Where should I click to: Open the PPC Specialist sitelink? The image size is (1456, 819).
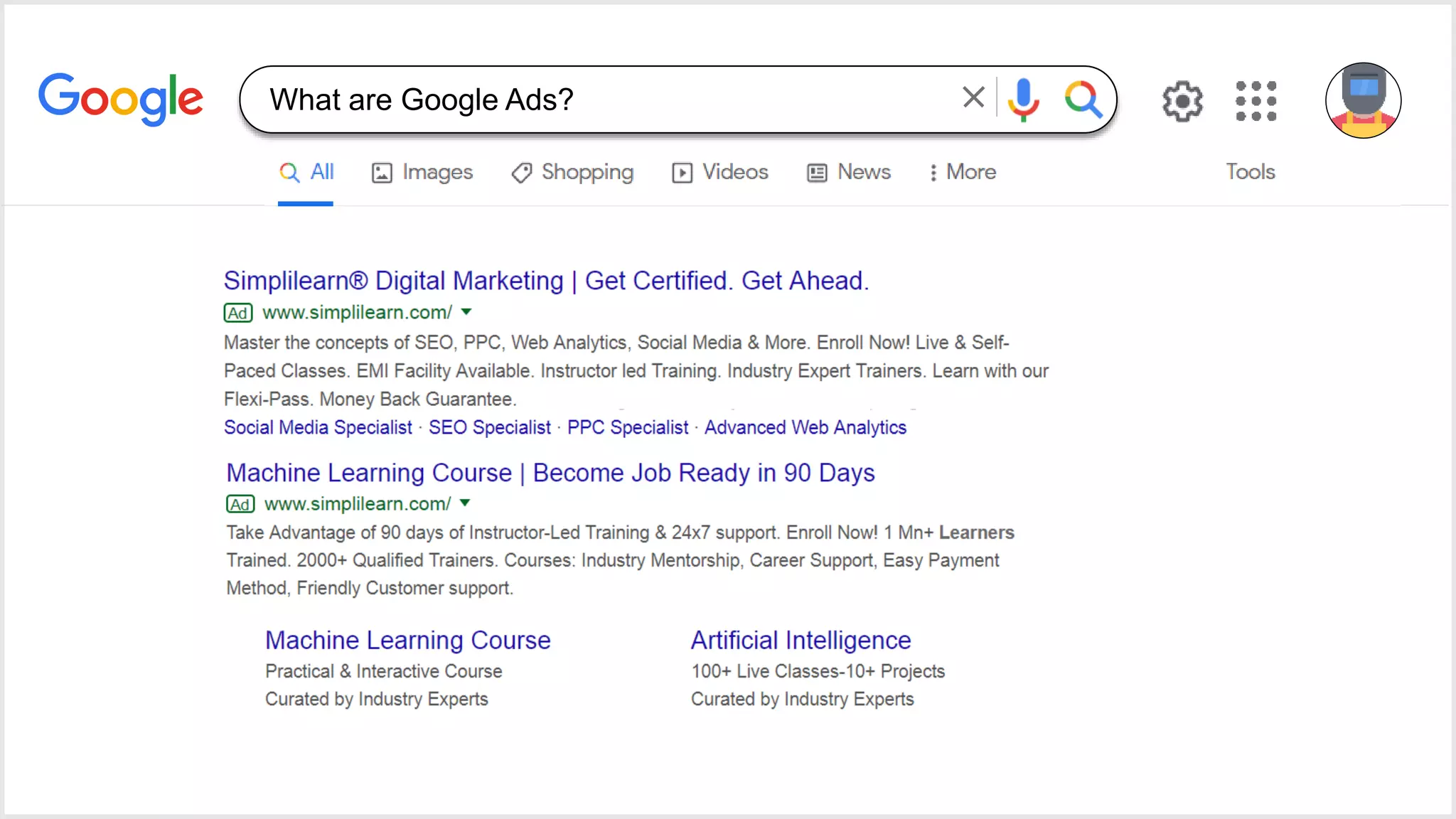click(x=627, y=427)
